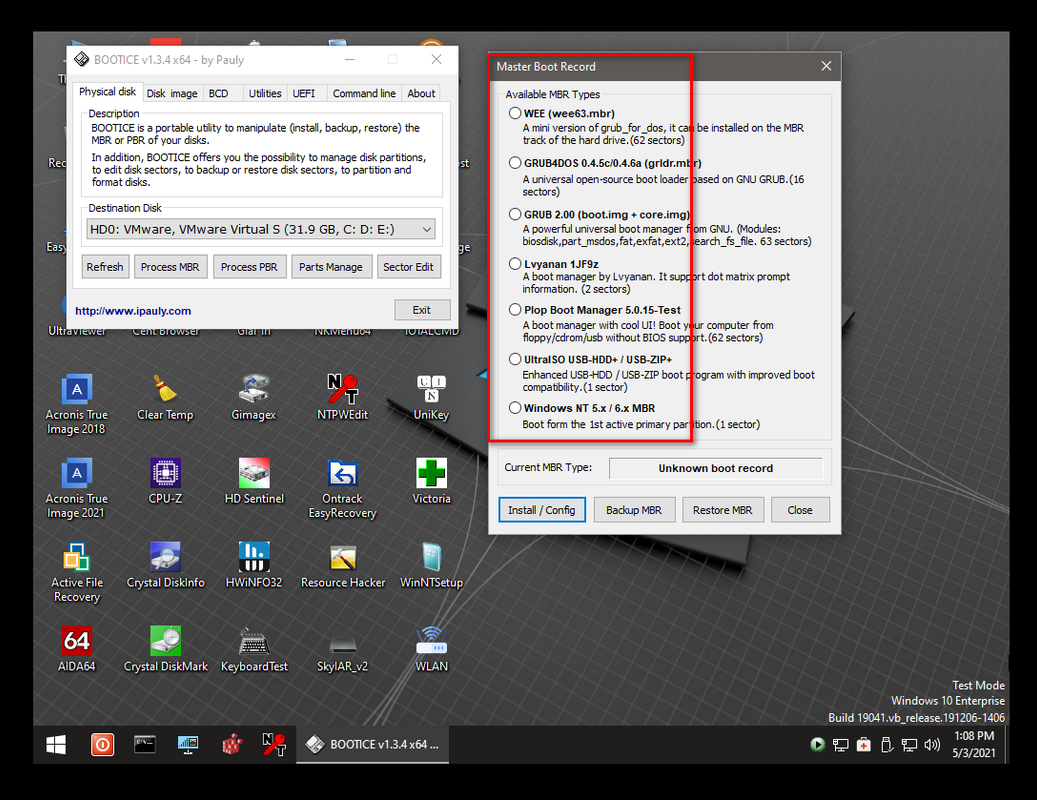Screen dimensions: 1037x800
Task: Open Active File Recovery desktop icon
Action: coord(77,572)
